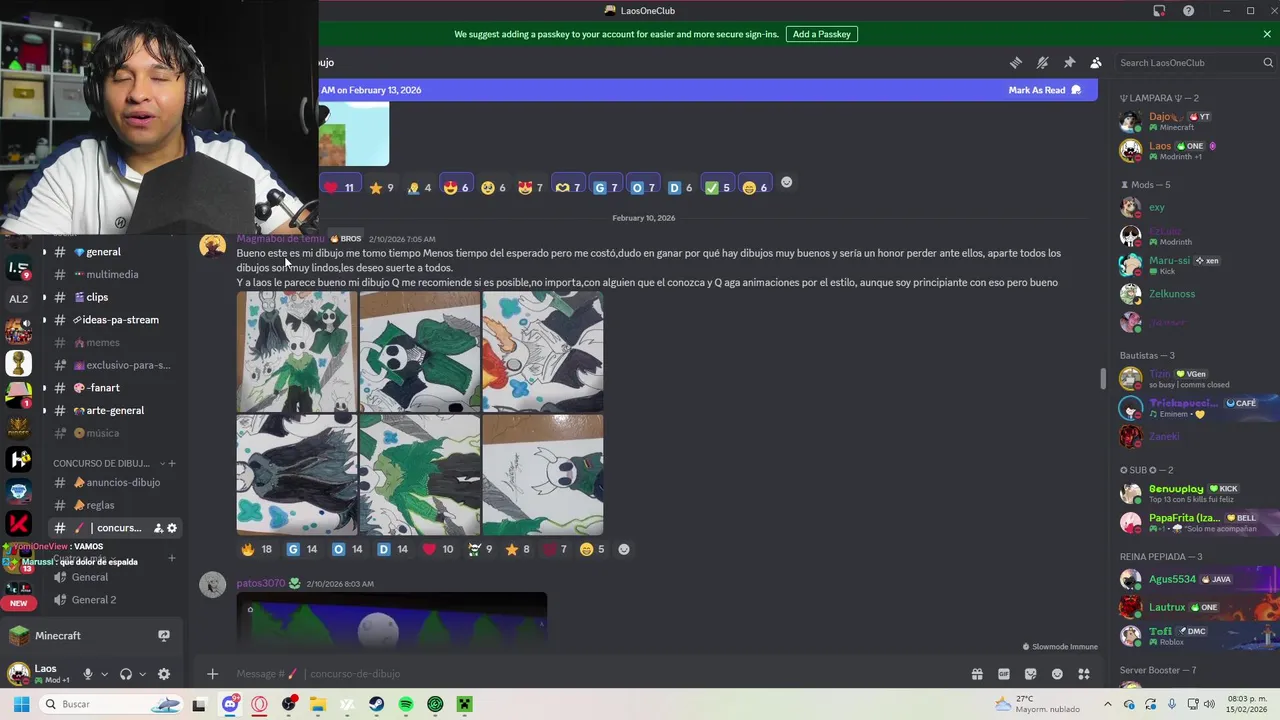Open edit channel gear on concurso channel
1280x720 pixels.
coord(172,528)
